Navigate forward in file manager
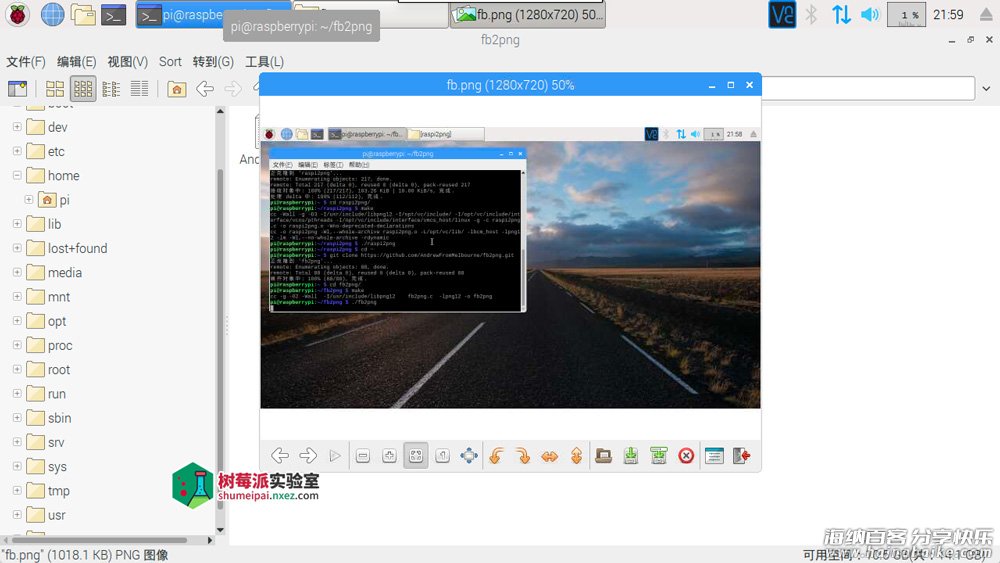Image resolution: width=1000 pixels, height=563 pixels. pyautogui.click(x=233, y=89)
